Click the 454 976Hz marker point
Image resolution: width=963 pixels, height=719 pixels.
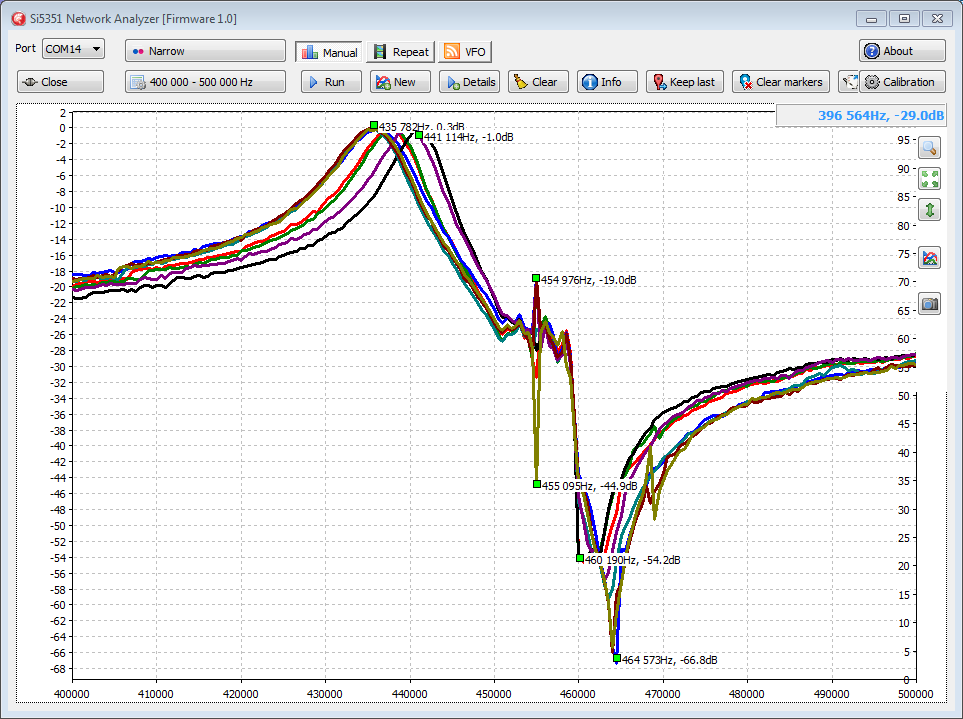536,279
